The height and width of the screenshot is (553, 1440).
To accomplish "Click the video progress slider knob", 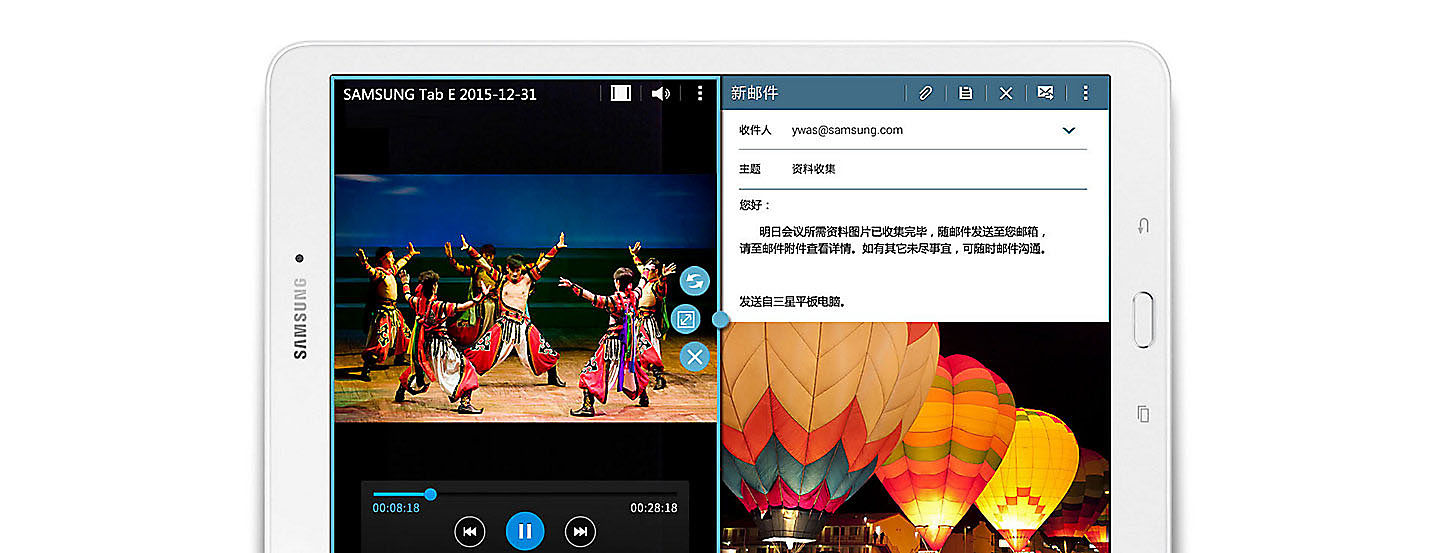I will [x=430, y=494].
